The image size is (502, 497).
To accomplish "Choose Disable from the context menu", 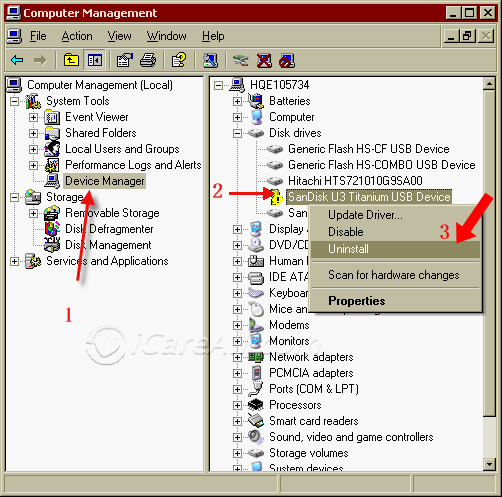I will pyautogui.click(x=395, y=232).
